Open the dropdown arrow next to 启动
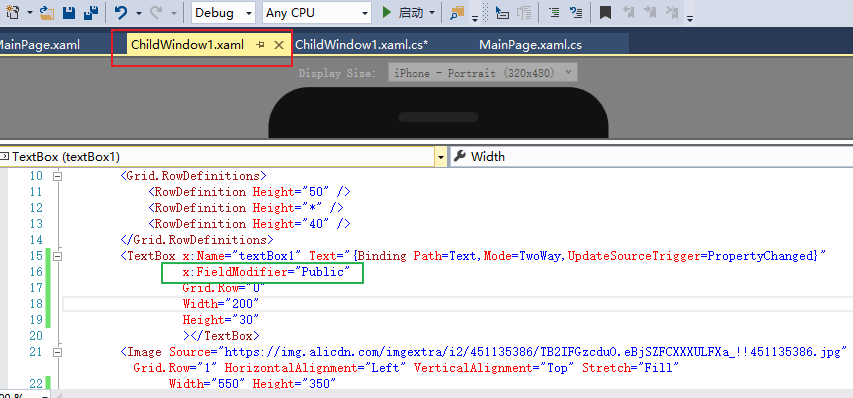Image resolution: width=853 pixels, height=398 pixels. tap(432, 13)
